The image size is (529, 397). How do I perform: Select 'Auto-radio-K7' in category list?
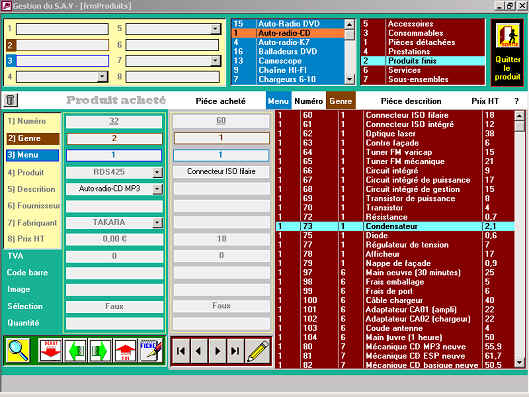click(x=288, y=42)
